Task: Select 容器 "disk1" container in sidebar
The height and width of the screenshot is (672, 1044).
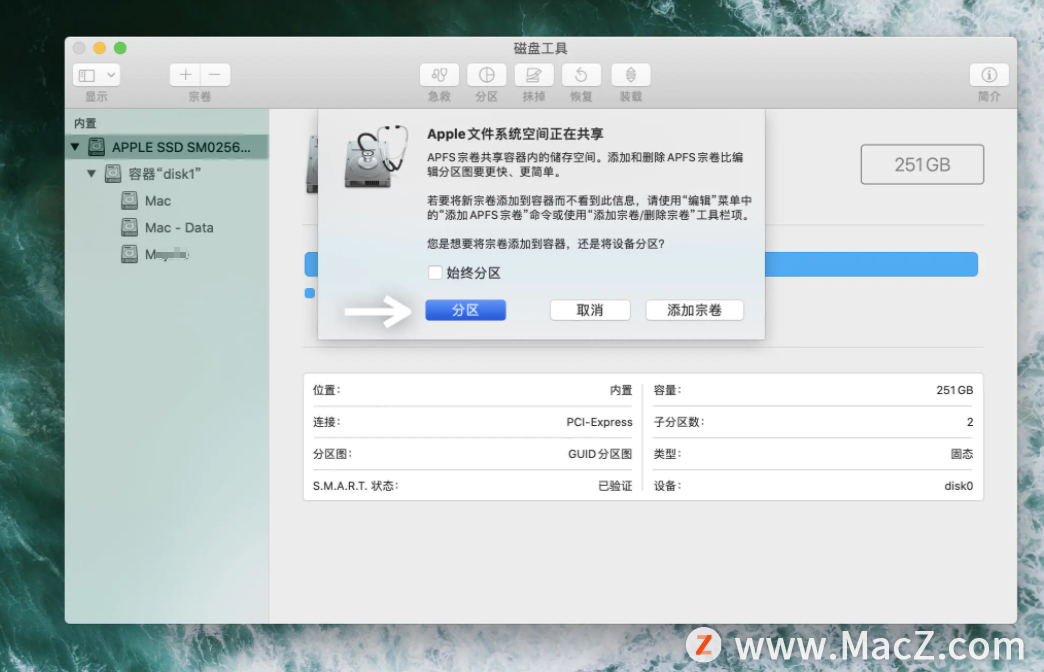Action: click(x=167, y=174)
